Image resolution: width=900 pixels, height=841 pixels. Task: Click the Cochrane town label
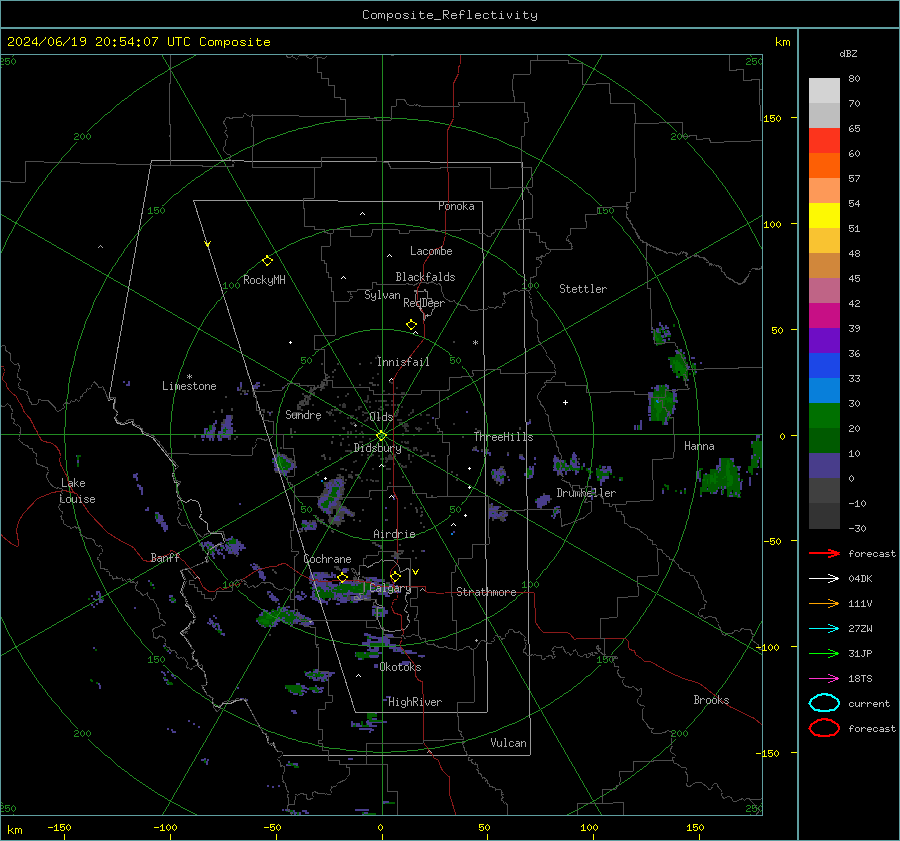[x=327, y=559]
